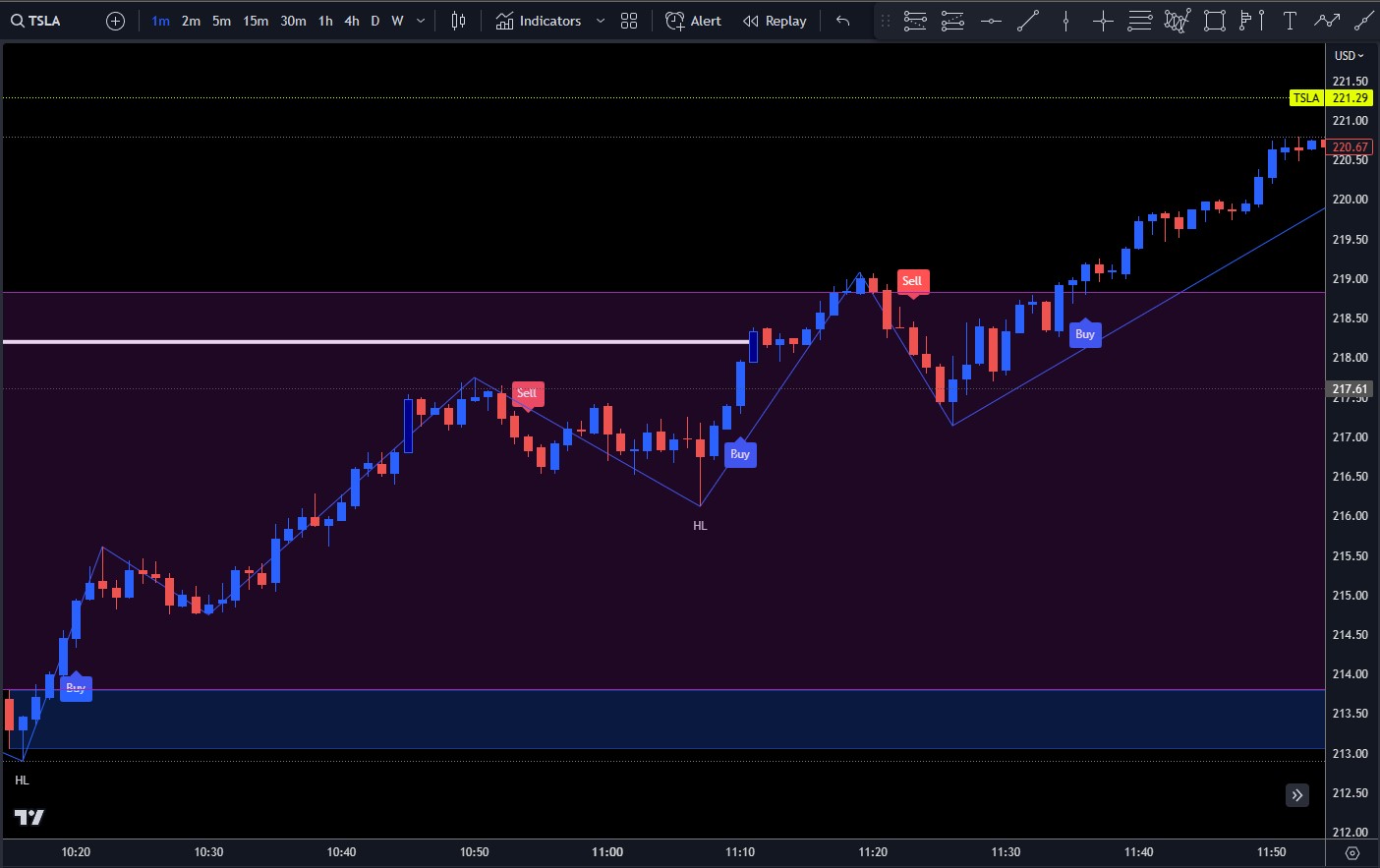Open the candlestick chart type selector

[458, 21]
